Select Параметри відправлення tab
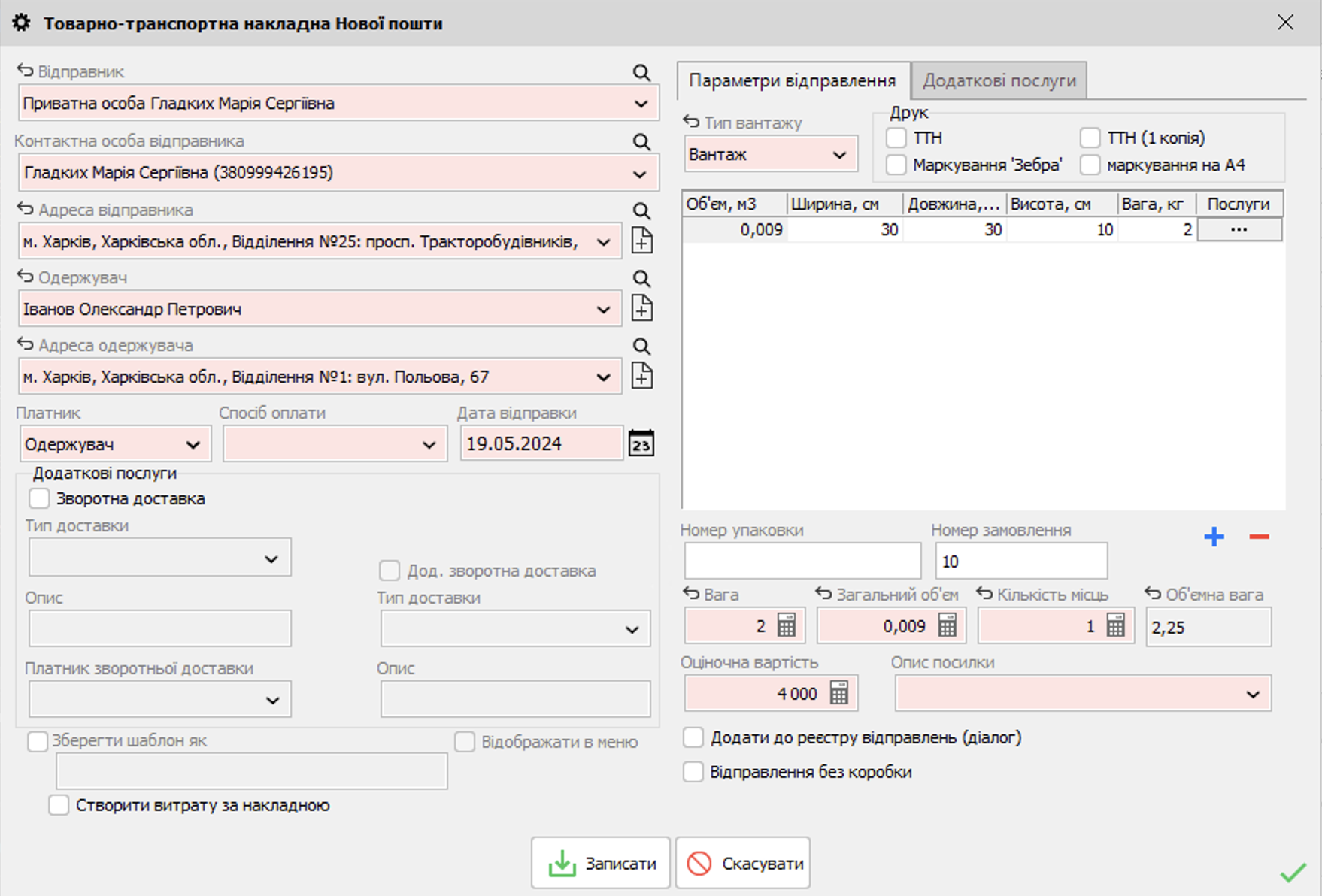Viewport: 1322px width, 896px height. [792, 81]
